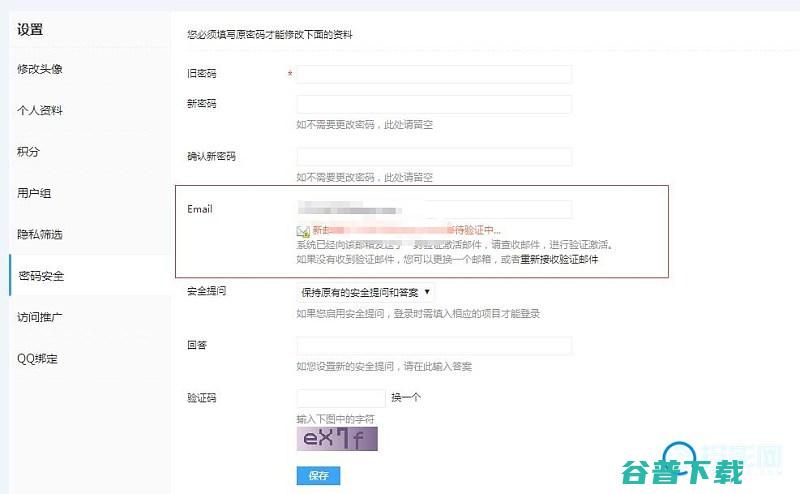Click the eX7f captcha image

[x=337, y=439]
